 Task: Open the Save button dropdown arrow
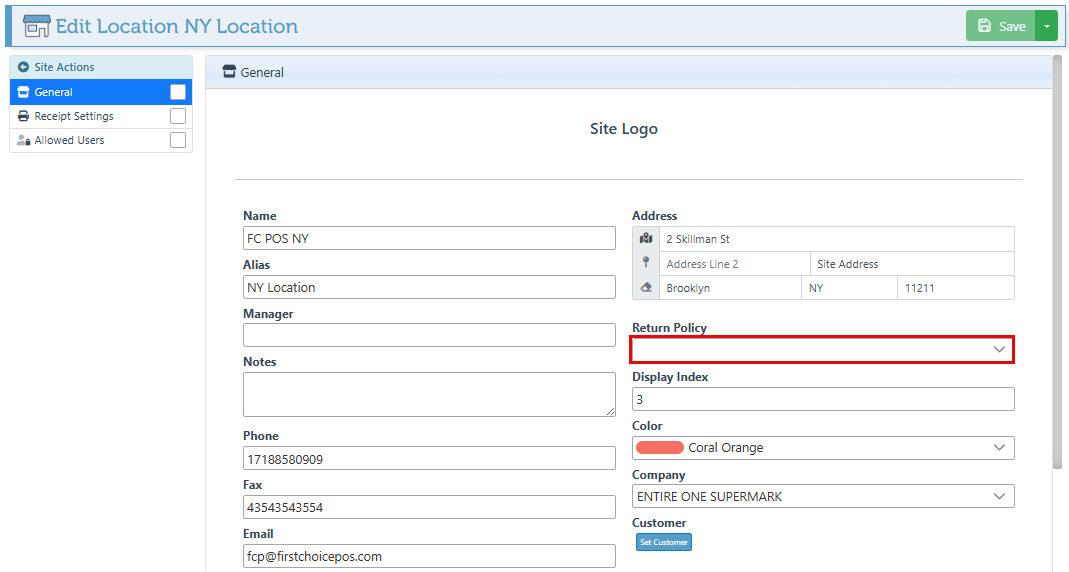tap(1047, 26)
